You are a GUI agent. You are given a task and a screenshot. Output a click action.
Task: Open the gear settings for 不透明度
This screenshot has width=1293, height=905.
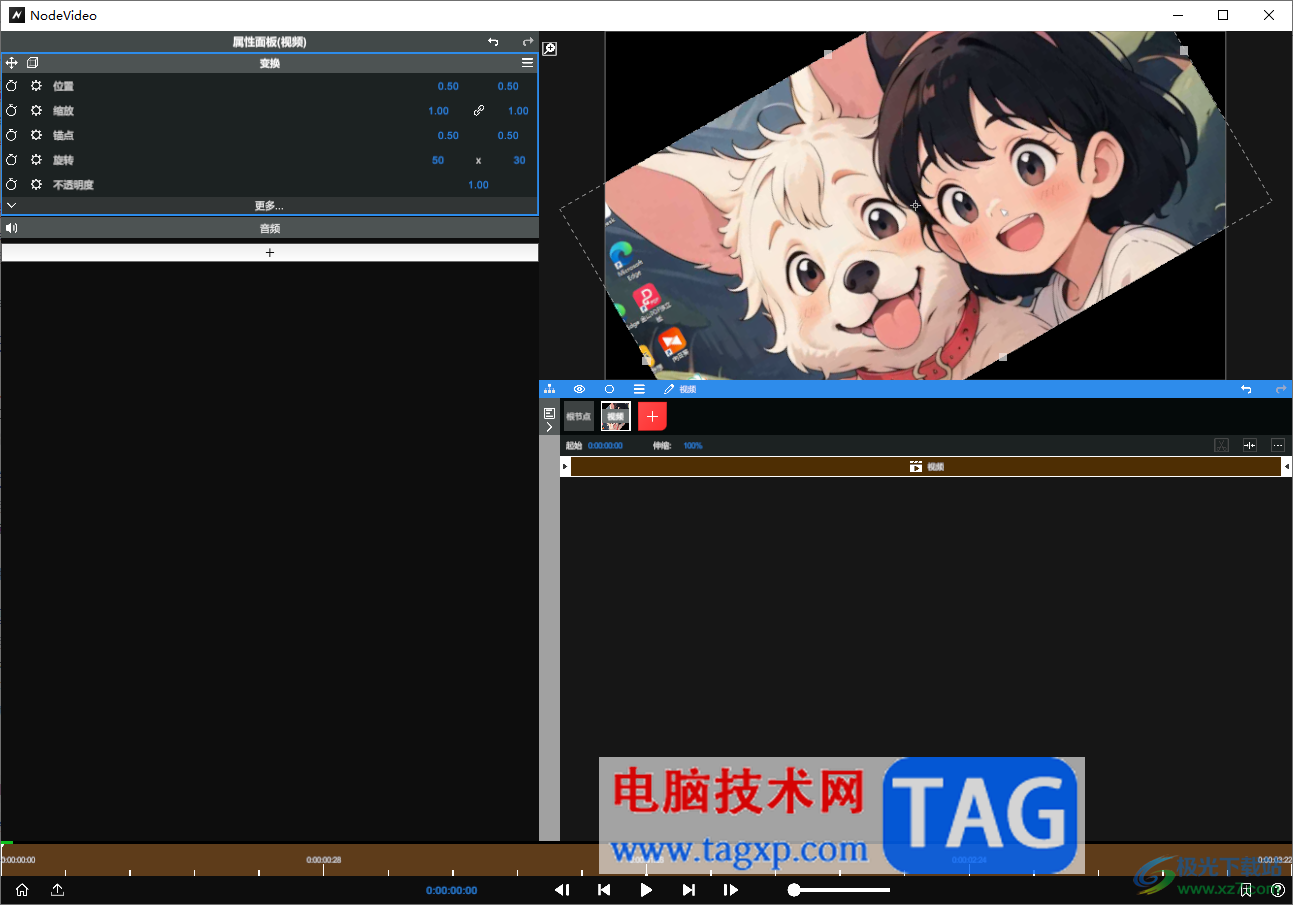(36, 185)
